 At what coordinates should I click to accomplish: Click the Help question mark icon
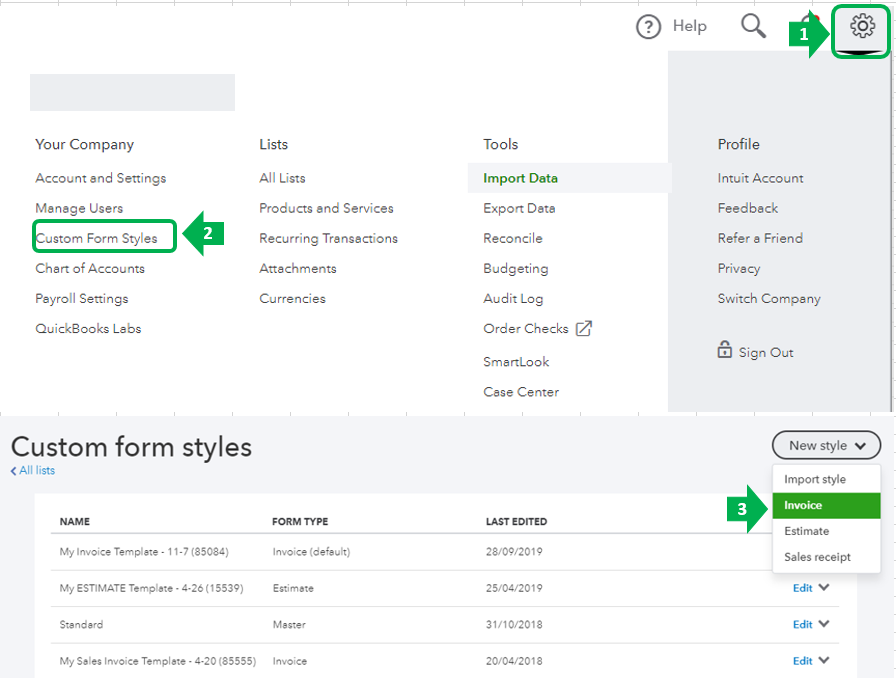(648, 27)
